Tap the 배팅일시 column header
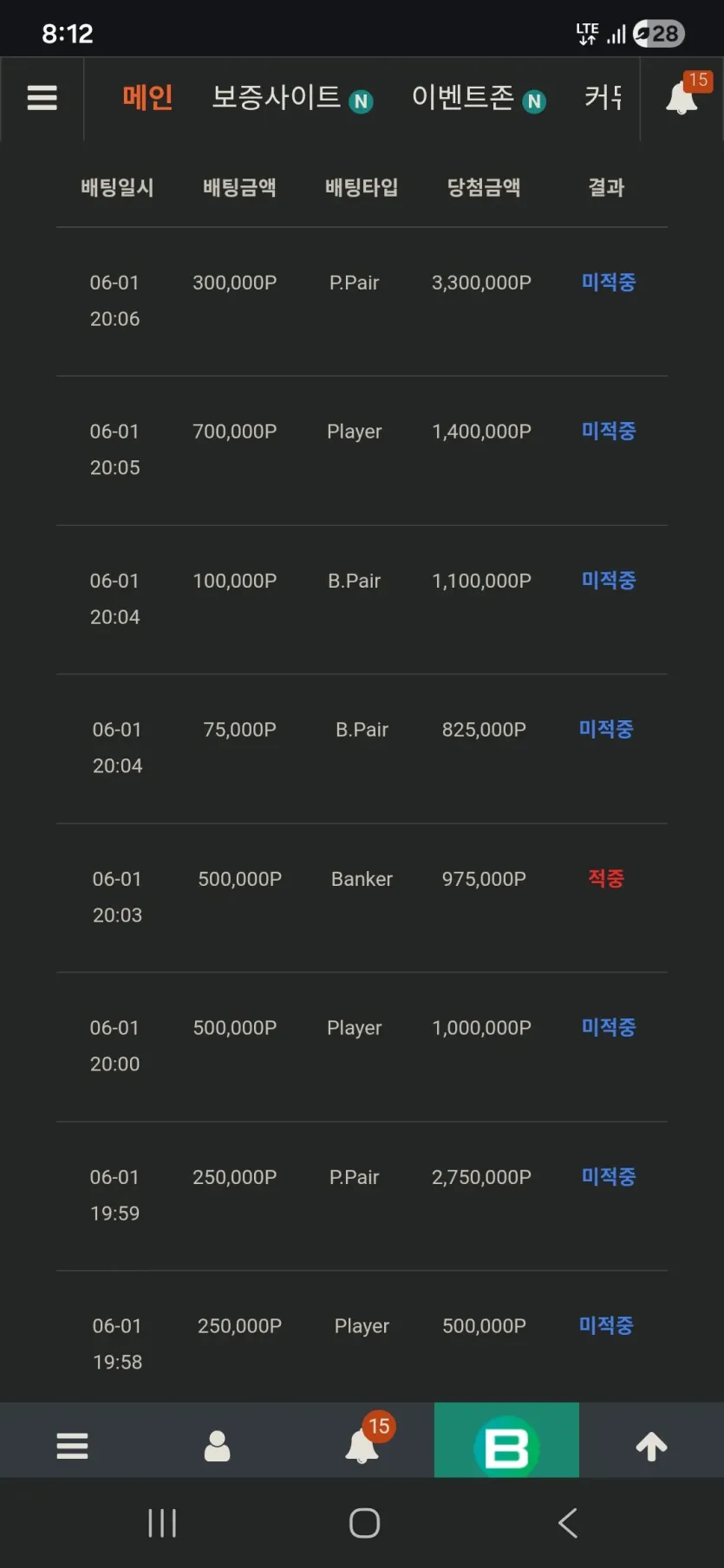Screen dimensions: 724x1568 point(117,187)
